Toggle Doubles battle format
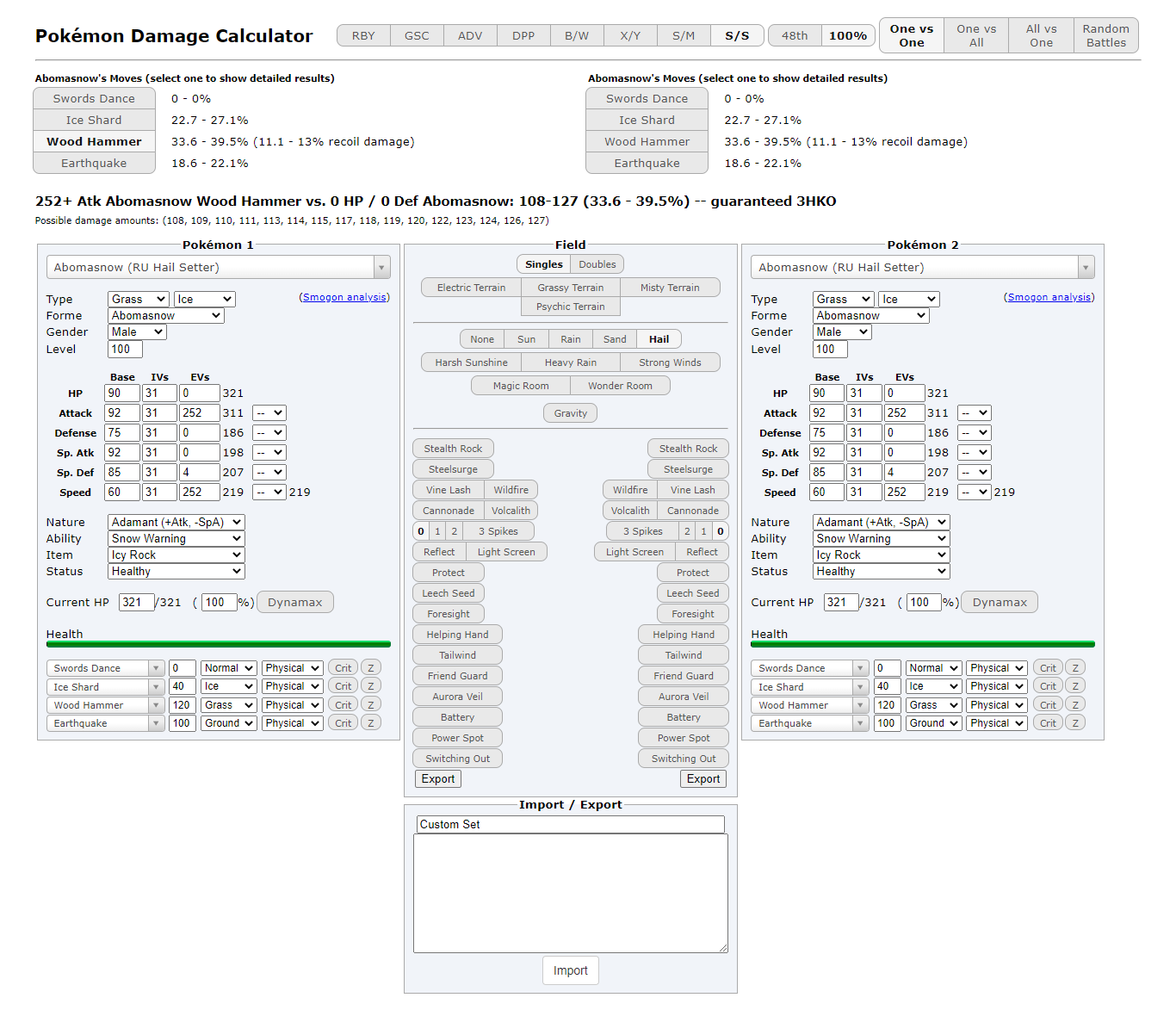The image size is (1176, 1010). (597, 263)
